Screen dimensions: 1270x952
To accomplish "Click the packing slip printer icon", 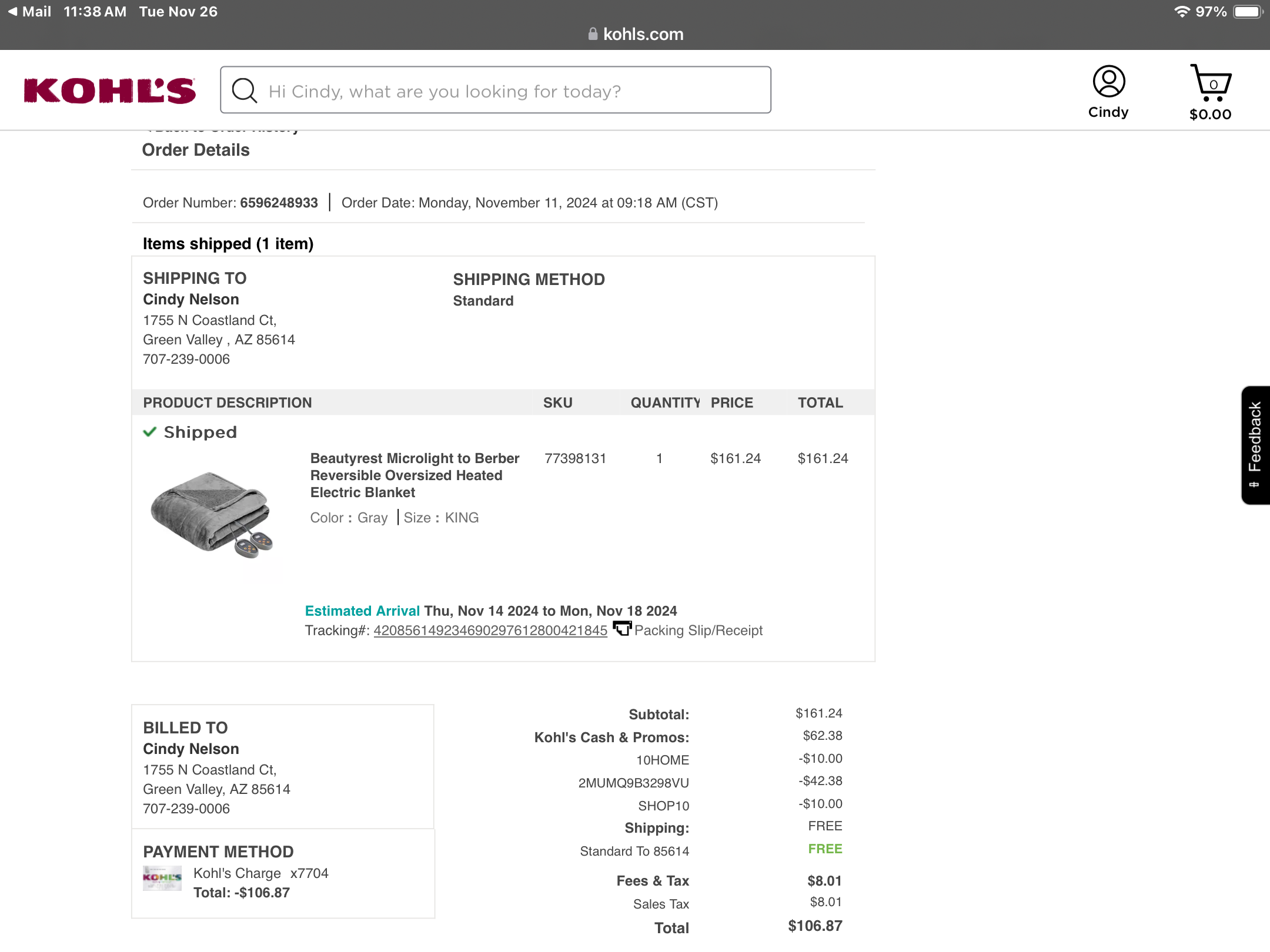I will click(621, 629).
